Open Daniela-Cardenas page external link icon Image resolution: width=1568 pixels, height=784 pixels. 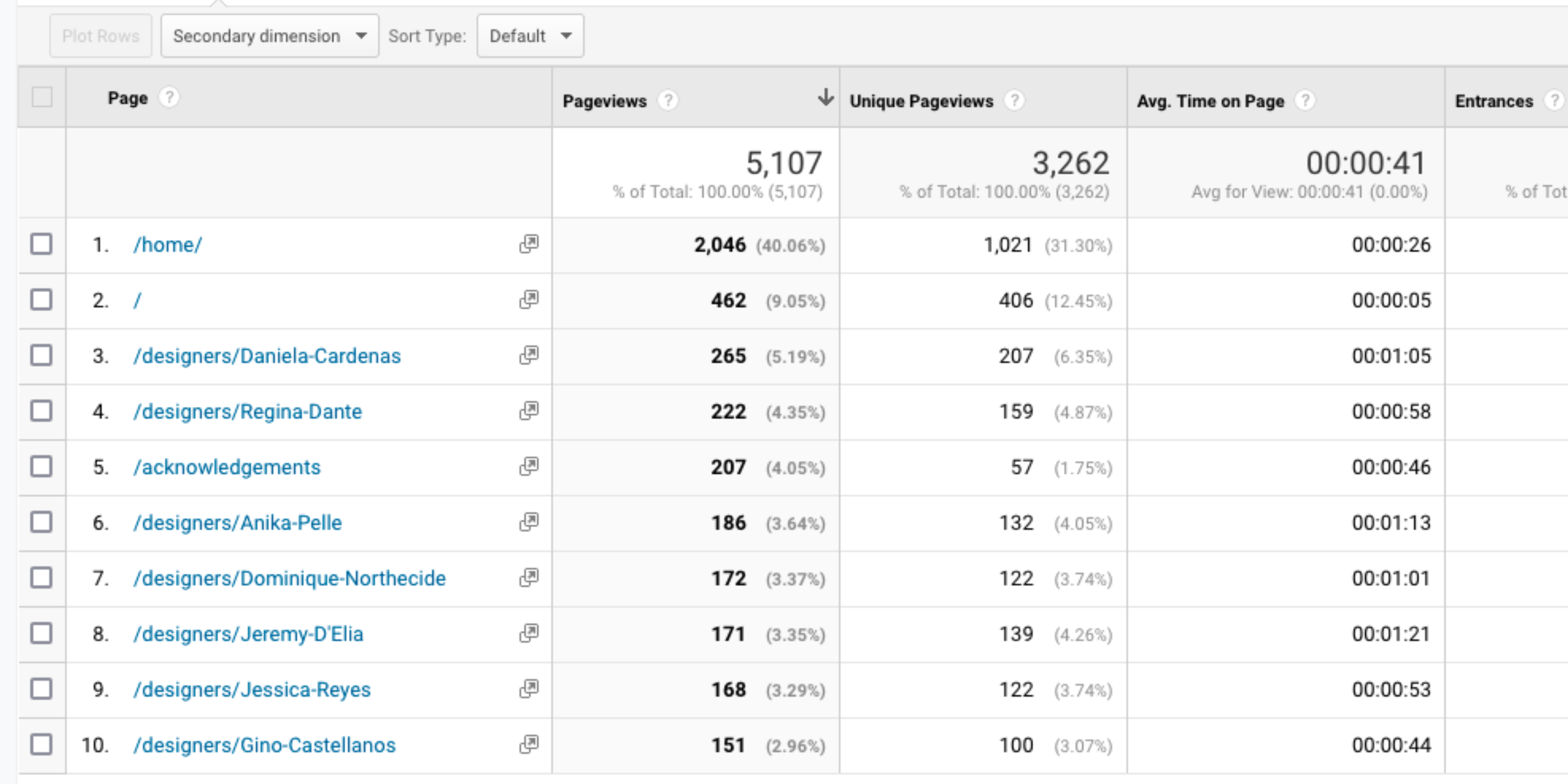click(x=528, y=356)
